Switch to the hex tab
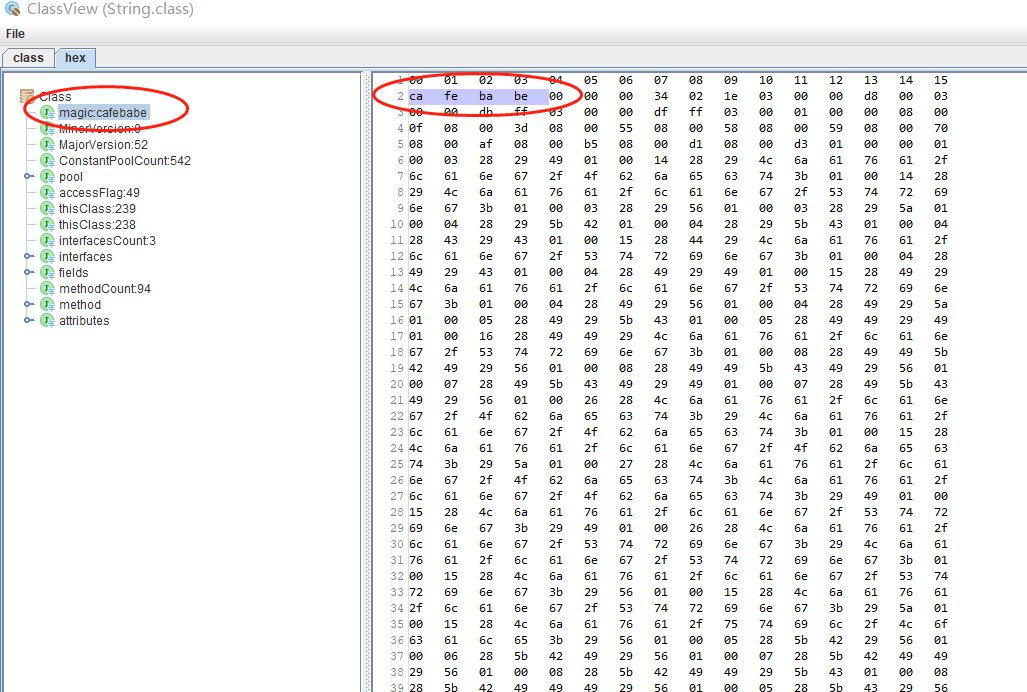Screen dimensions: 1027x692 [x=75, y=58]
